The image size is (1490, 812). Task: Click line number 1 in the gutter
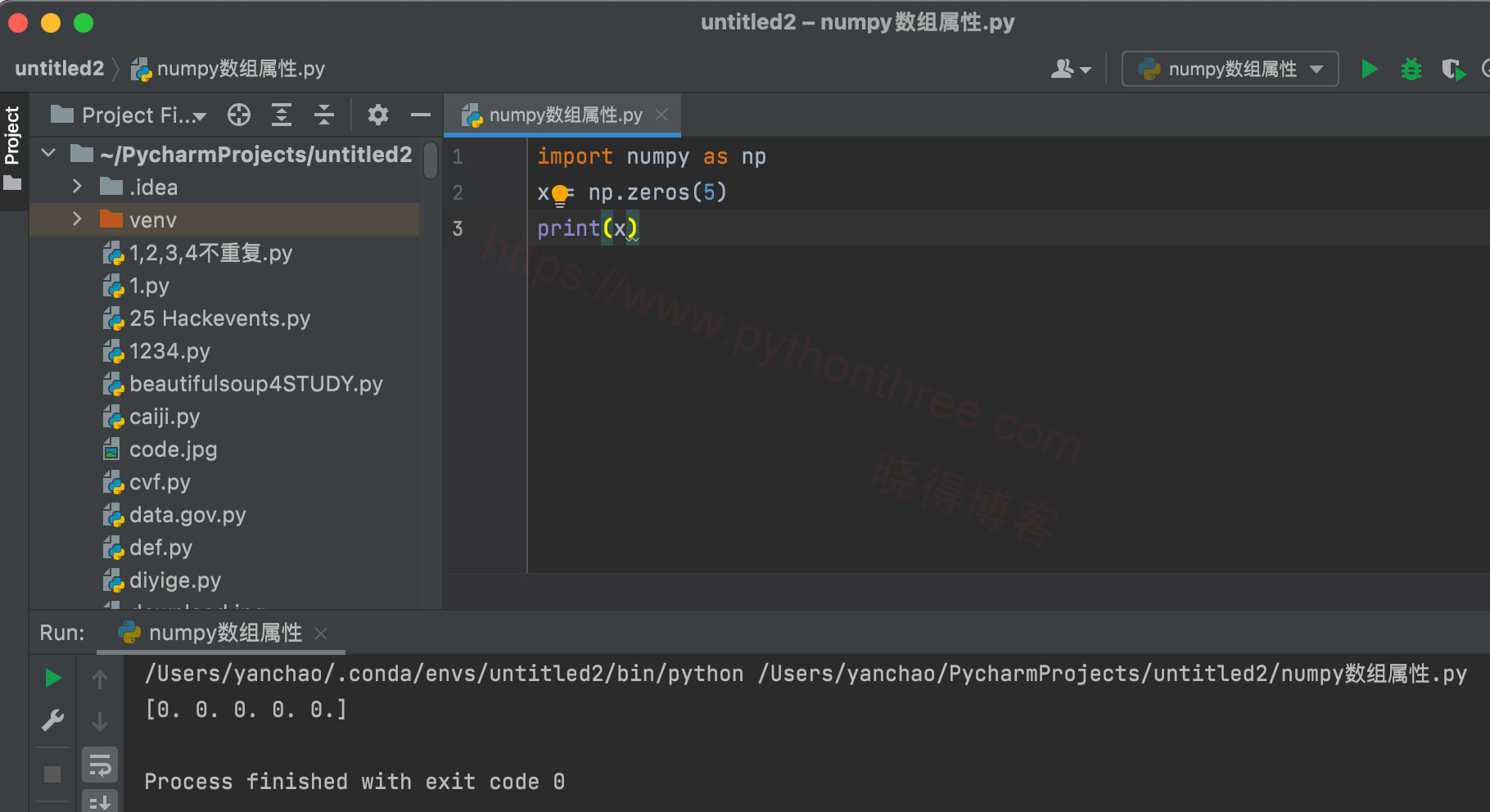point(458,156)
